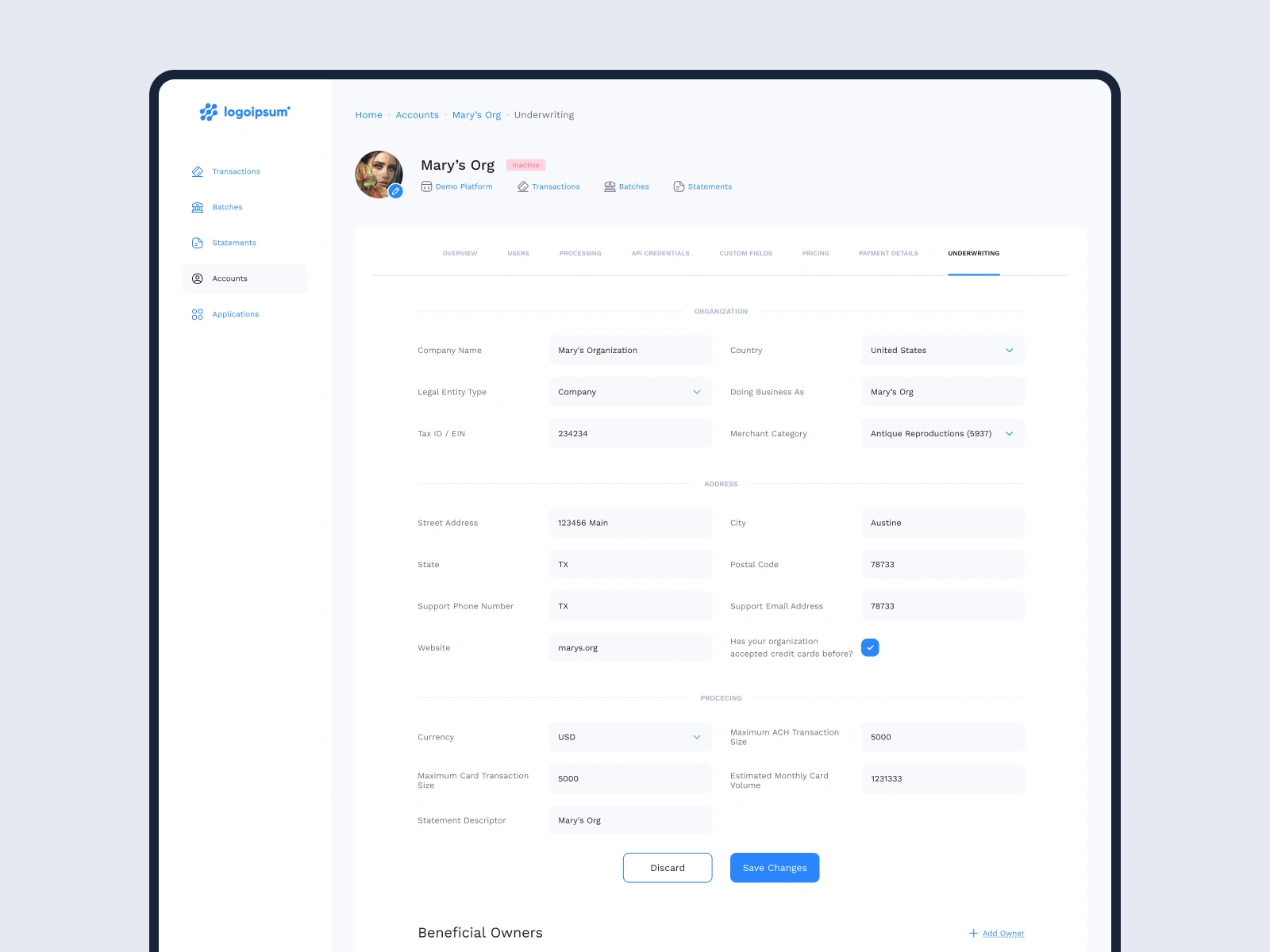Click the Transactions icon in the sidebar

pos(198,171)
